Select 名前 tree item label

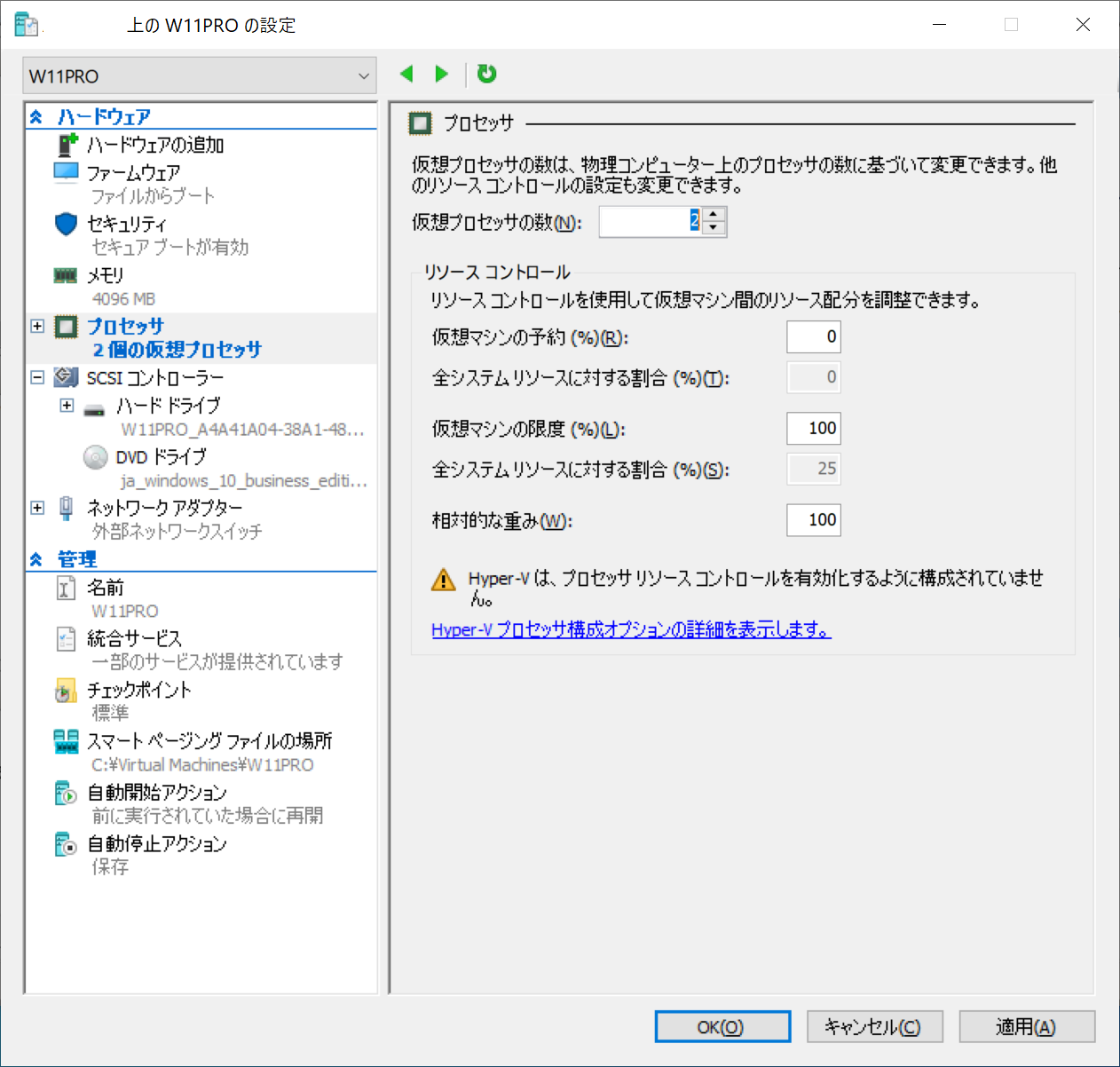point(105,588)
